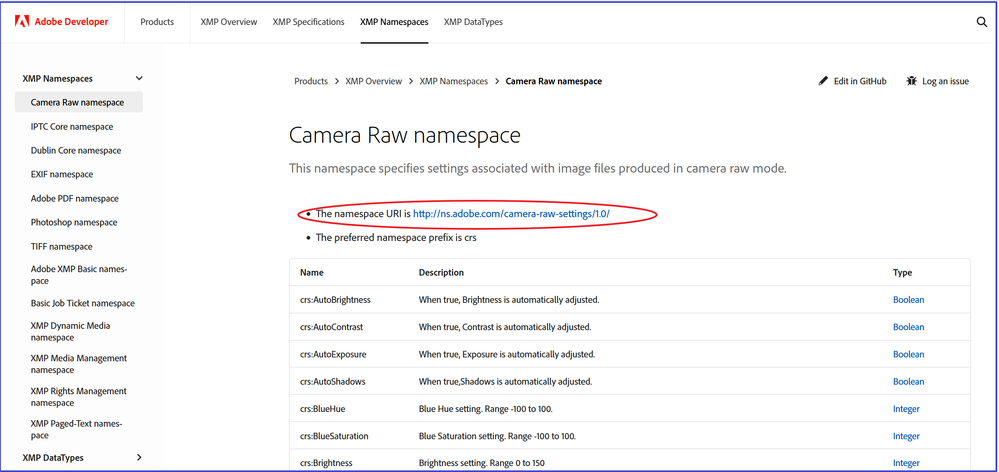Viewport: 999px width, 472px height.
Task: Expand the XMP DataTypes sidebar section
Action: coord(139,458)
